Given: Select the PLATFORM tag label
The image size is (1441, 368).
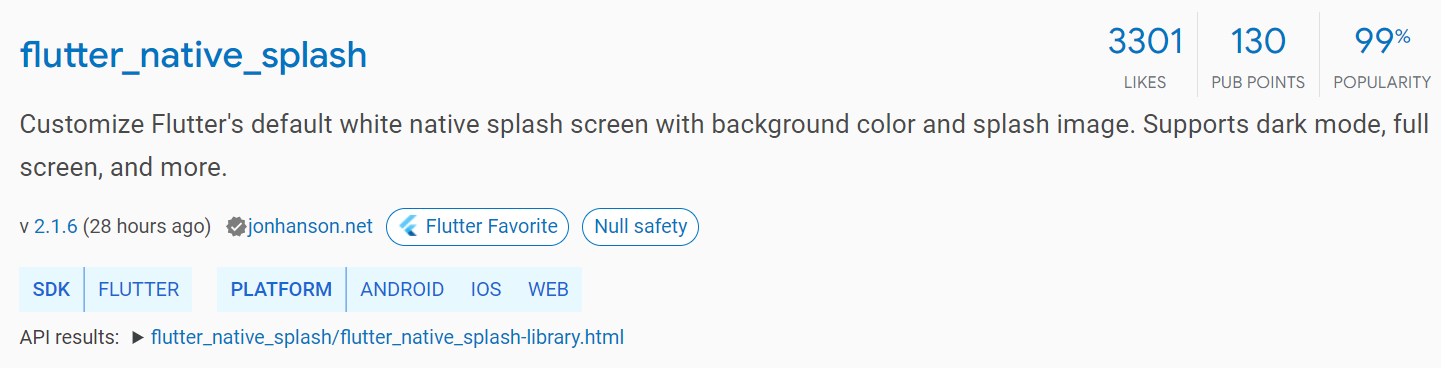Looking at the screenshot, I should point(281,290).
